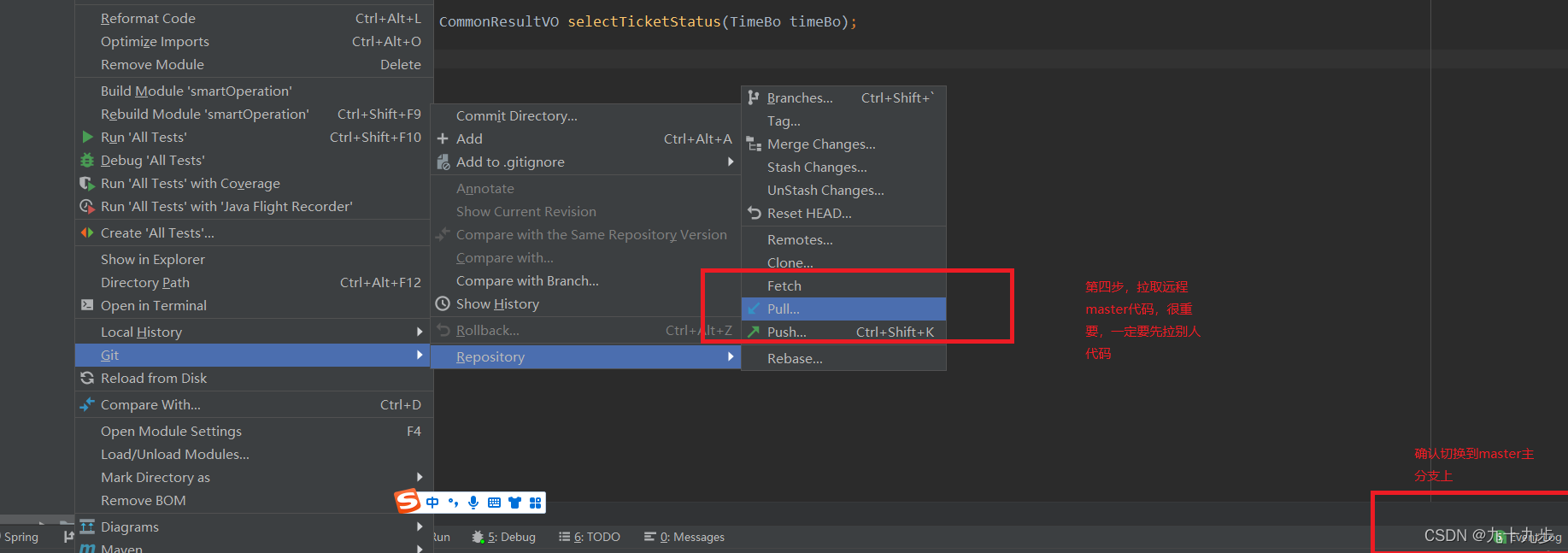The height and width of the screenshot is (553, 1568).
Task: Open Remotes... in the Repository menu
Action: pyautogui.click(x=843, y=239)
